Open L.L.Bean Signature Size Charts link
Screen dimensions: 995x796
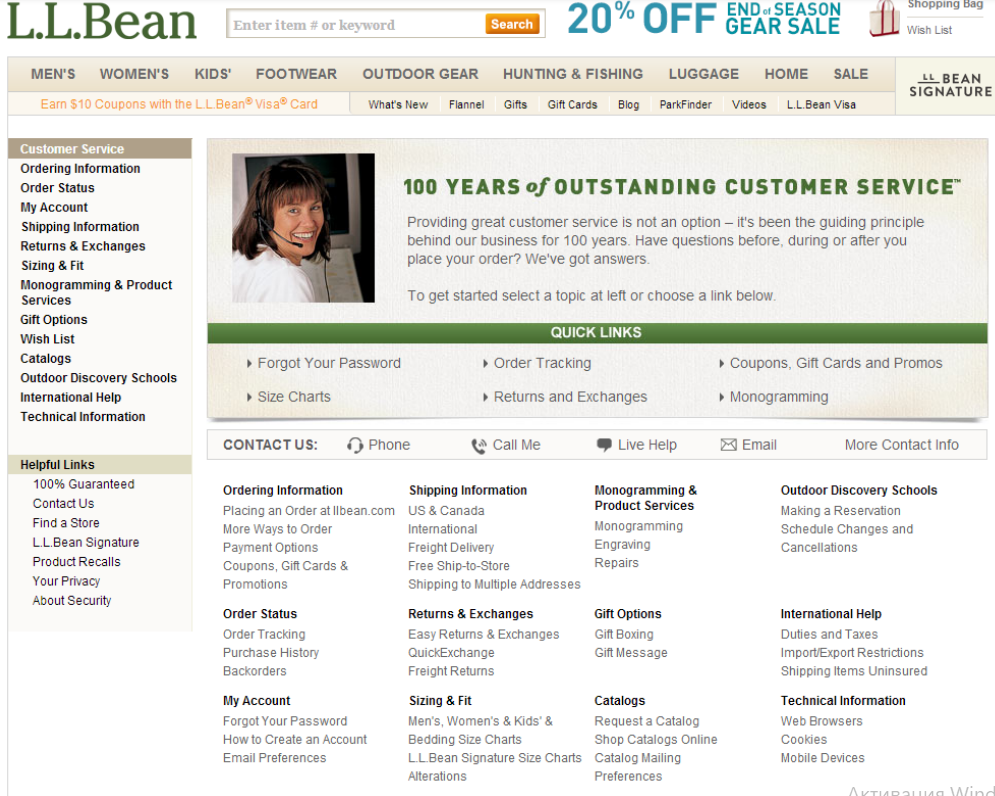(x=494, y=759)
